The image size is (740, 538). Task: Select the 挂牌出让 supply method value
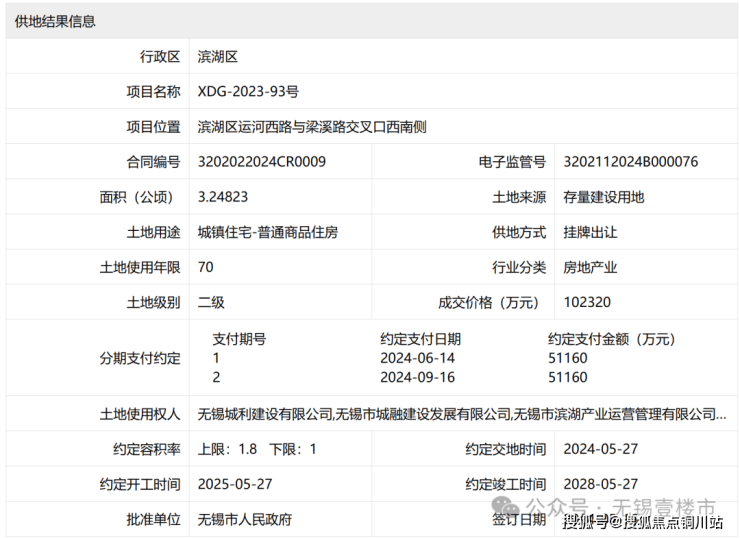[x=590, y=232]
